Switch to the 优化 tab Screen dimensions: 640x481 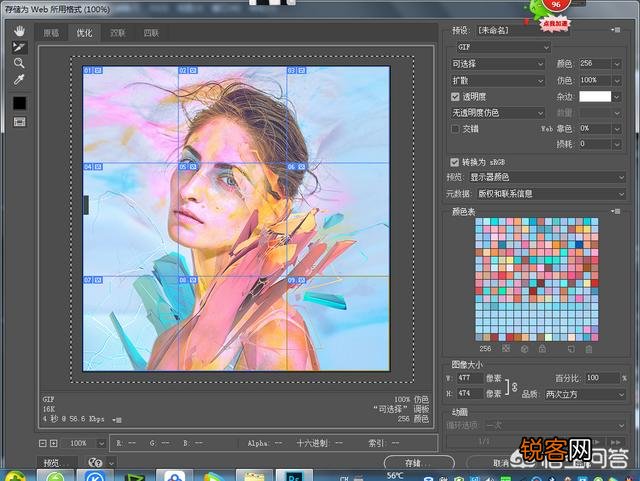[x=84, y=33]
